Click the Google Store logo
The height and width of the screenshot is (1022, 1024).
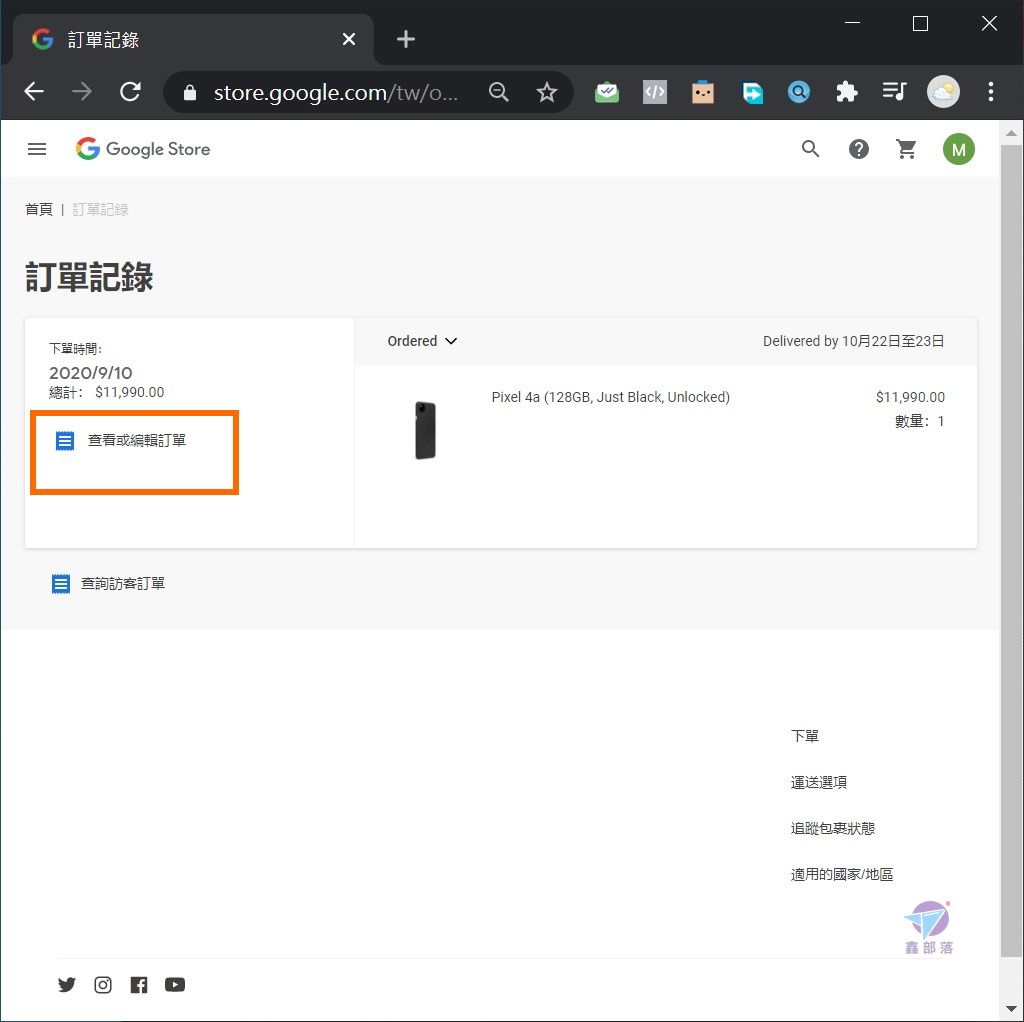[143, 149]
